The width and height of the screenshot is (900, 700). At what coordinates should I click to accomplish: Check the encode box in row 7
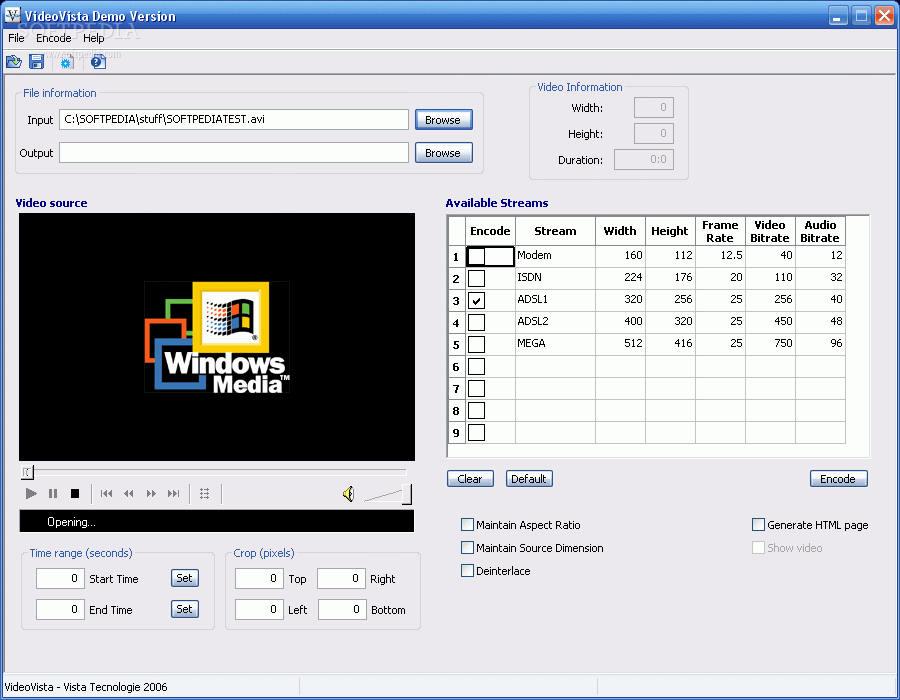[476, 388]
